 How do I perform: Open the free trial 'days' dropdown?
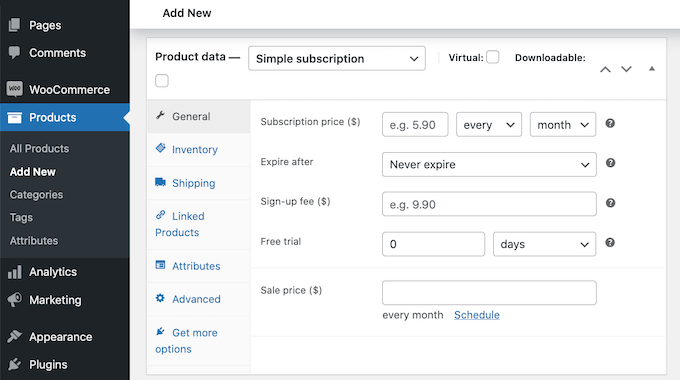(544, 244)
